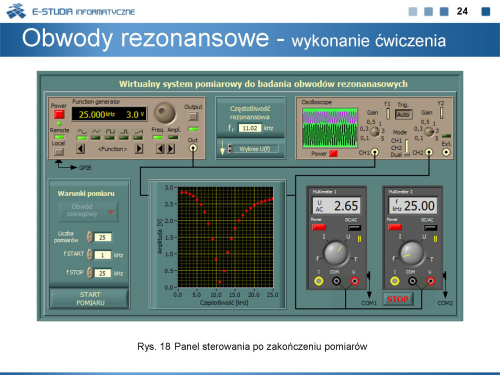
Task: Click the red STOP button
Action: [x=397, y=299]
